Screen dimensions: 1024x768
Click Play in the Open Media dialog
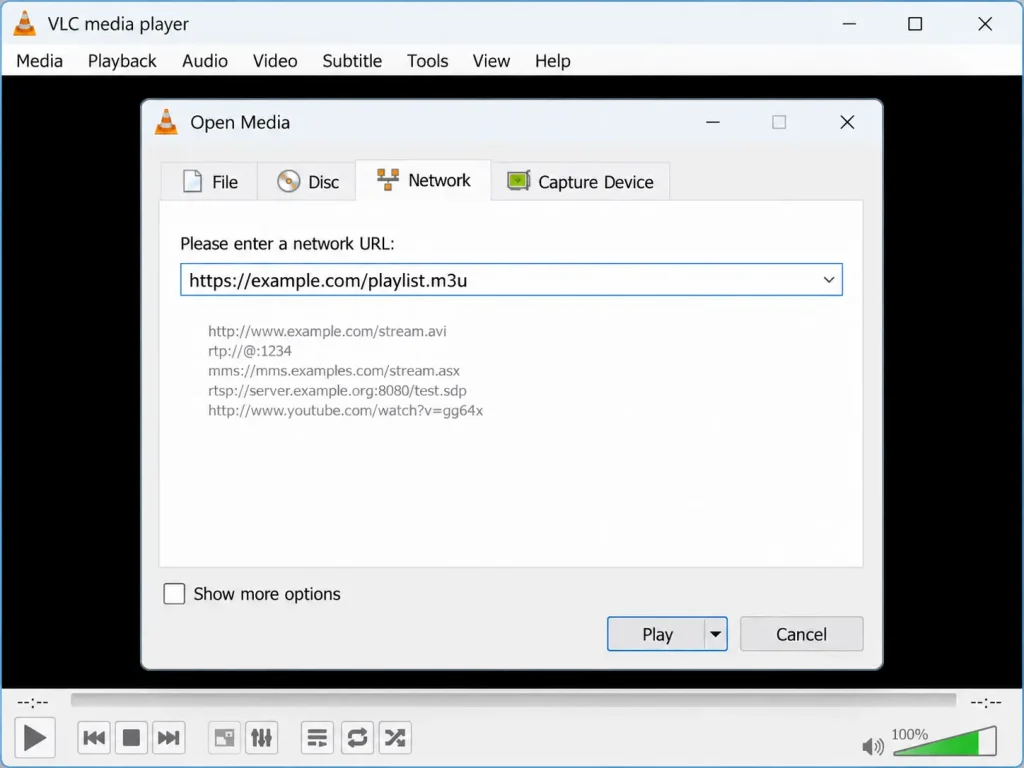pyautogui.click(x=656, y=634)
